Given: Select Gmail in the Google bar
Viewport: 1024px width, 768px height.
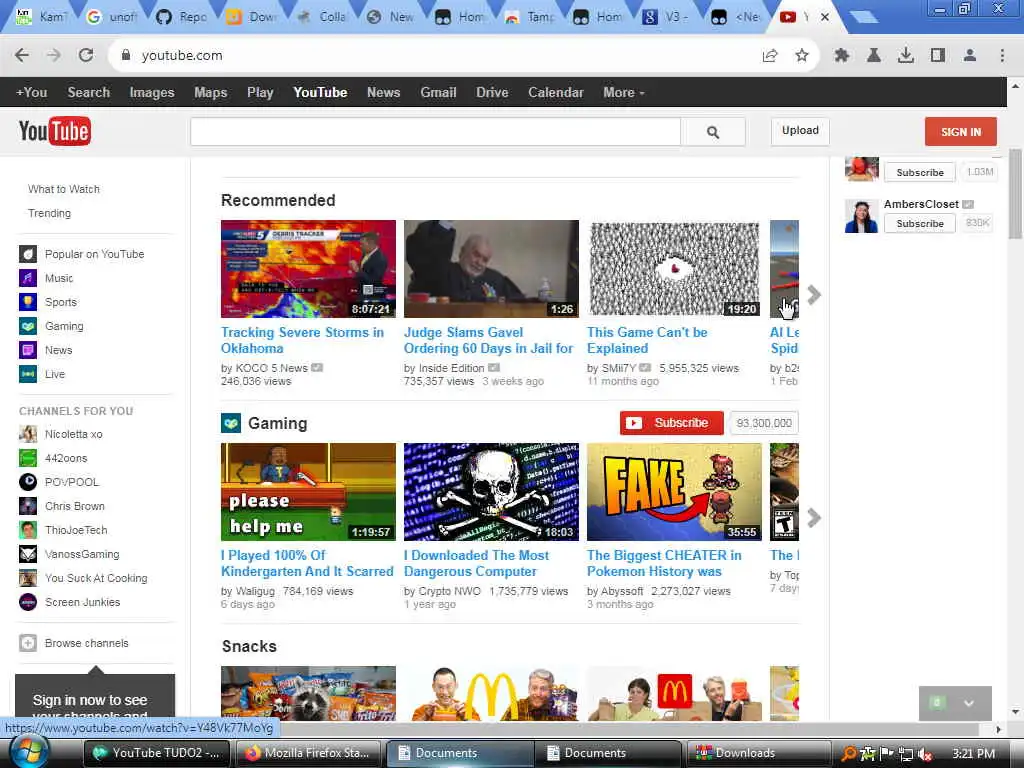Looking at the screenshot, I should pyautogui.click(x=438, y=92).
